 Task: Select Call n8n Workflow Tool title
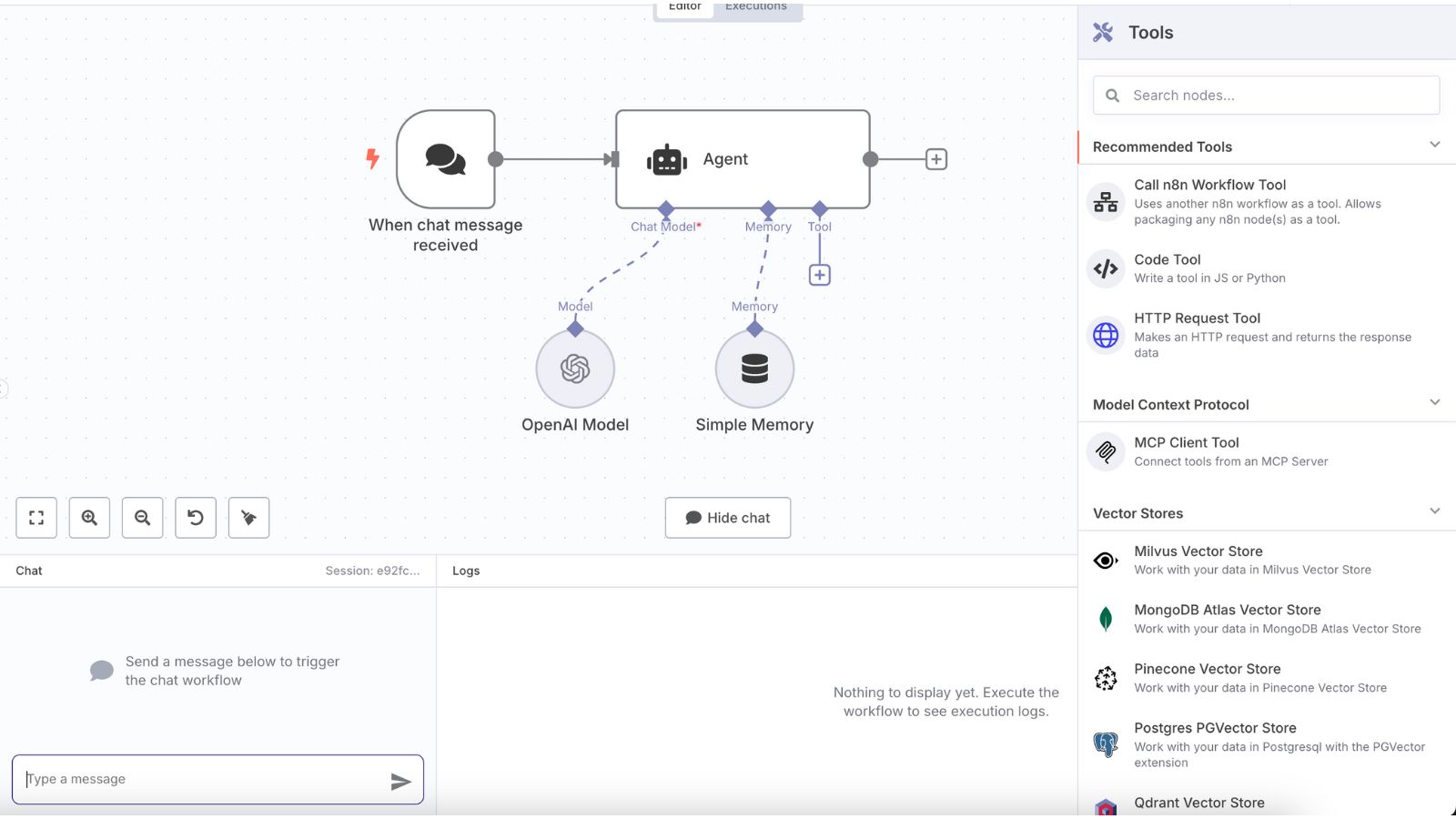[x=1210, y=185]
